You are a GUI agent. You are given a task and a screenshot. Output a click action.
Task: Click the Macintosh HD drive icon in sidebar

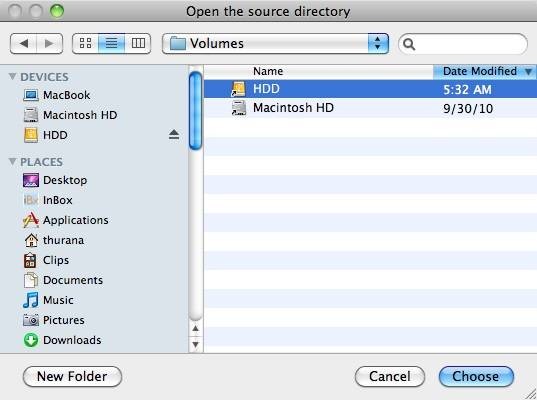[31, 115]
